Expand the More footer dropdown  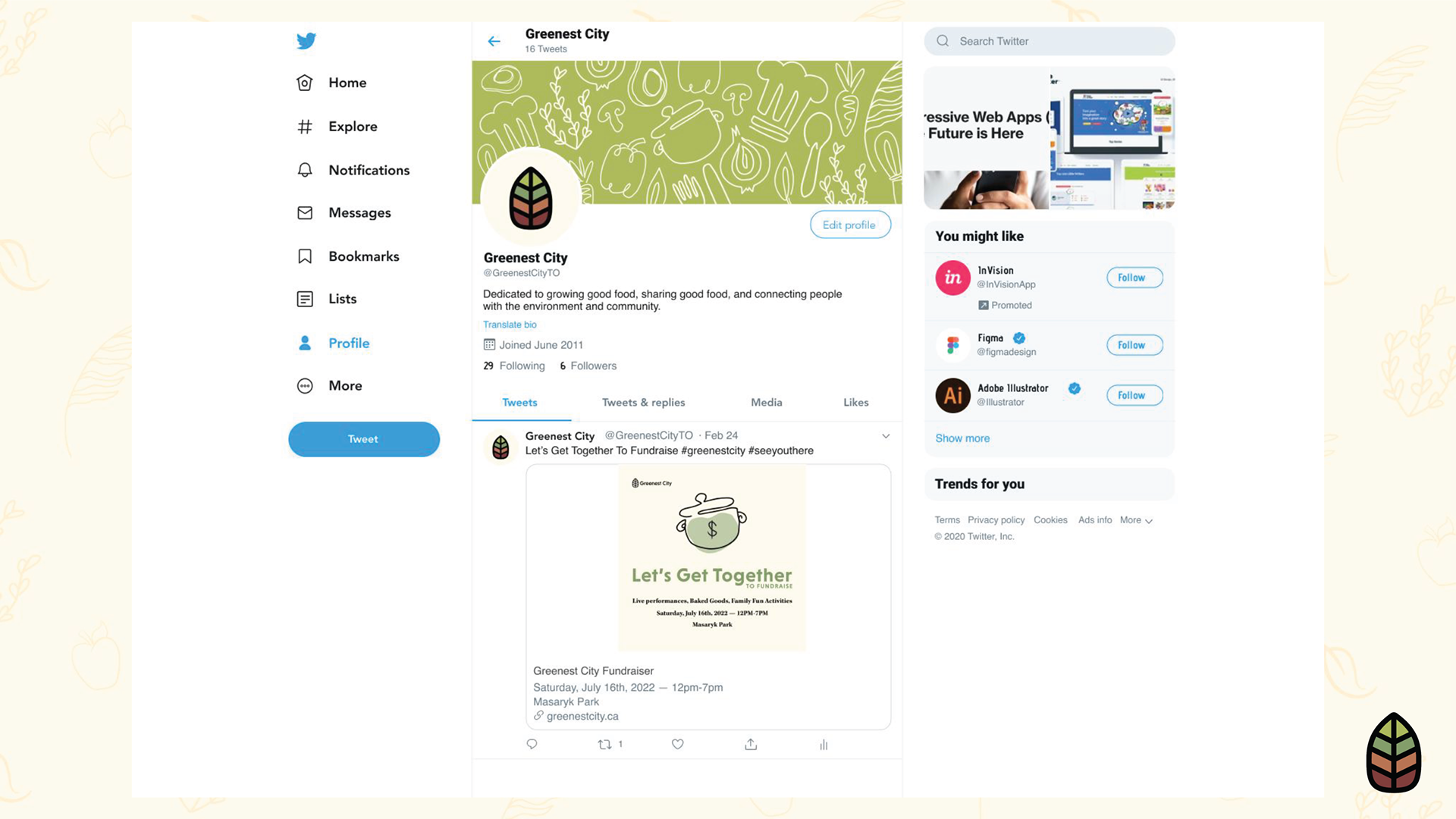point(1136,520)
